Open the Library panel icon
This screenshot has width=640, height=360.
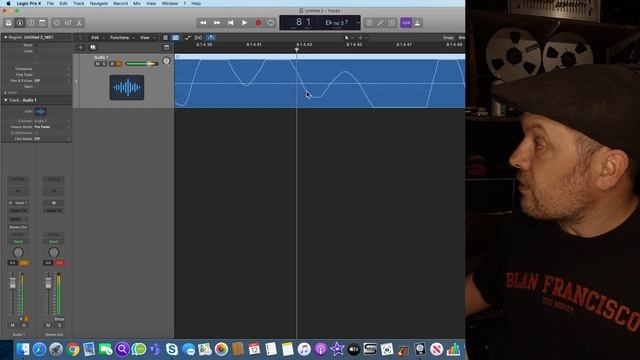pyautogui.click(x=9, y=23)
